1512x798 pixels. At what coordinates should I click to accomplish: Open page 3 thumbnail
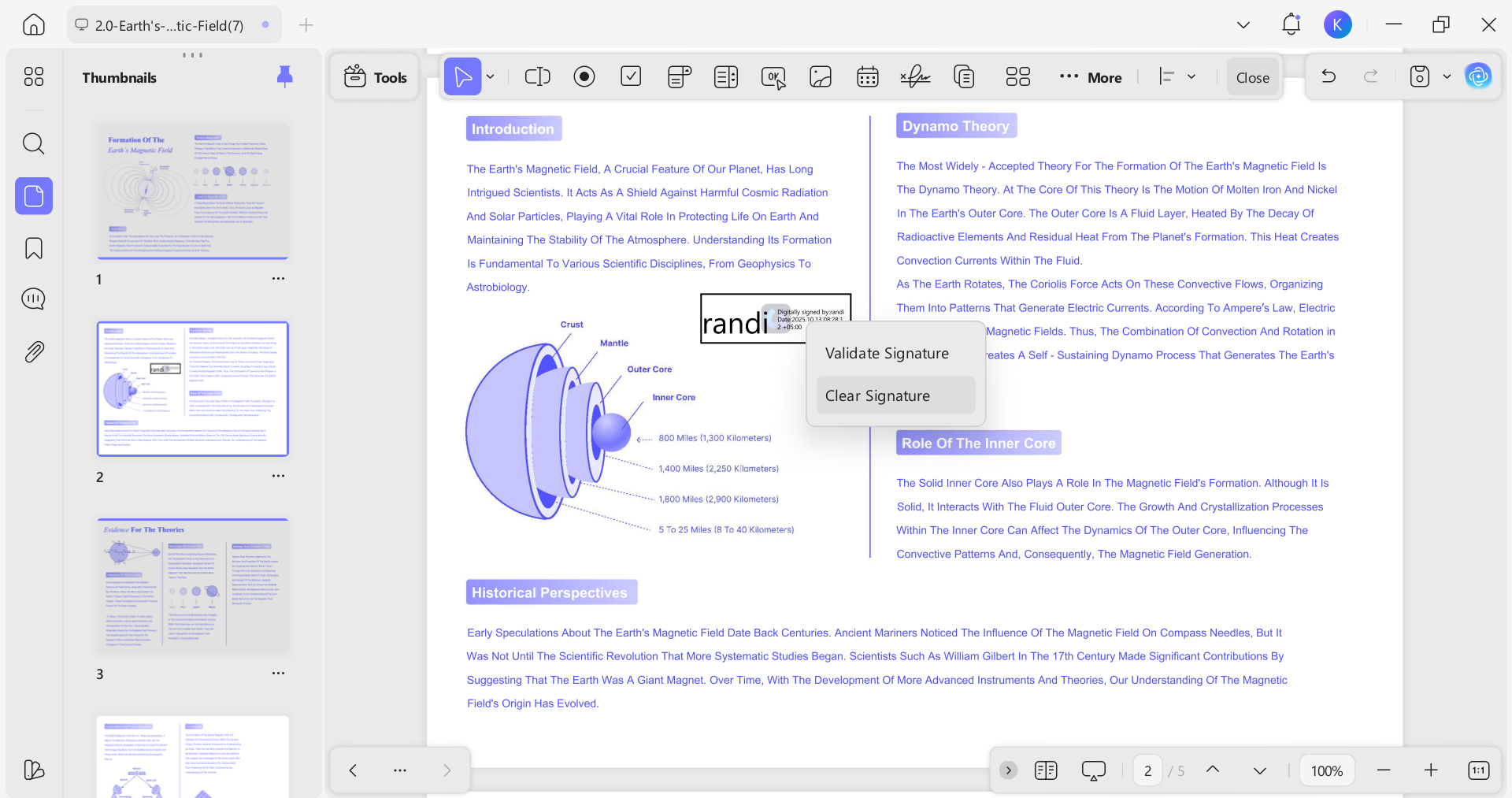(193, 585)
